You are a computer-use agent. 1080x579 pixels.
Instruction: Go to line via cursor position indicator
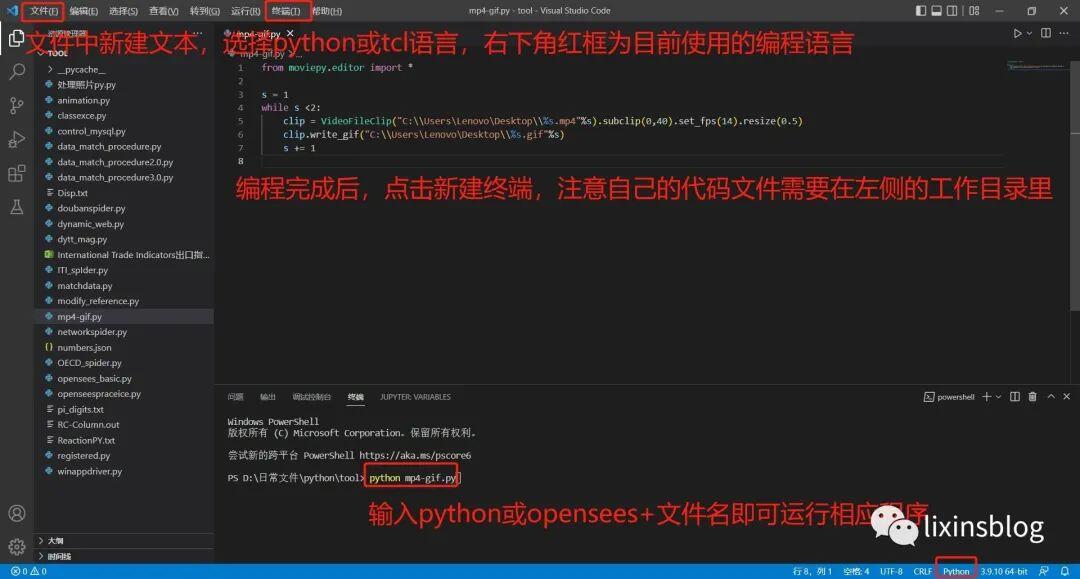coord(812,571)
